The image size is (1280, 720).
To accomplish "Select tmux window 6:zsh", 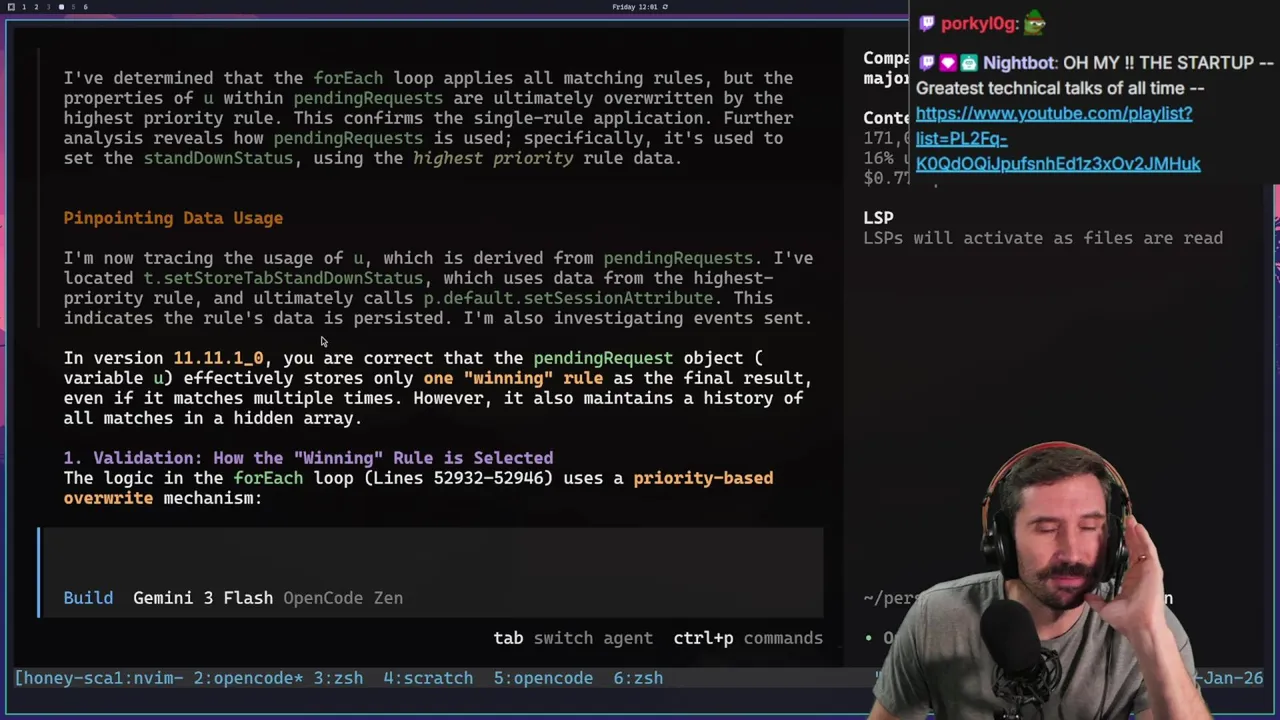I will [x=638, y=678].
